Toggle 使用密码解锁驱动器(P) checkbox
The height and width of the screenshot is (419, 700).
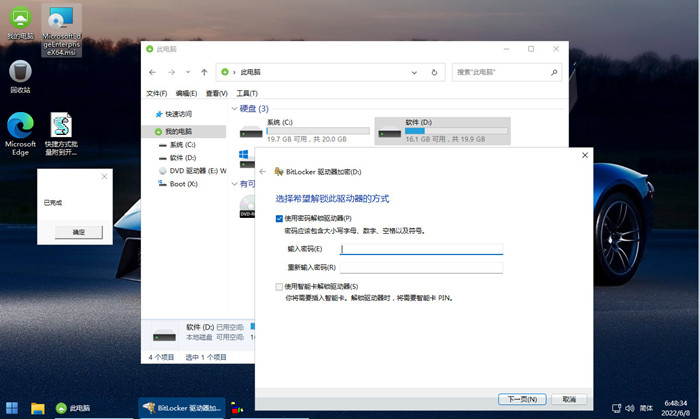tap(279, 219)
